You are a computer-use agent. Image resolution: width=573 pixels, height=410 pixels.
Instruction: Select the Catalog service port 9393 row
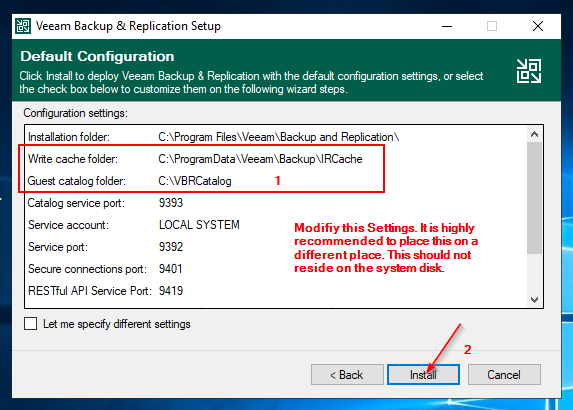tap(276, 203)
